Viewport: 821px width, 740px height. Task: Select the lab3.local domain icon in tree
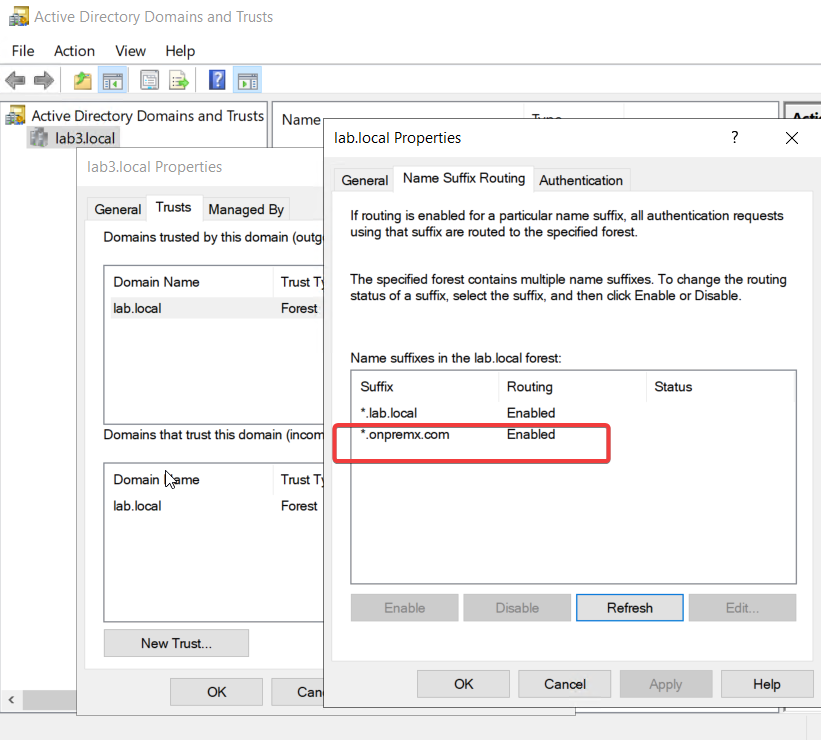coord(39,138)
